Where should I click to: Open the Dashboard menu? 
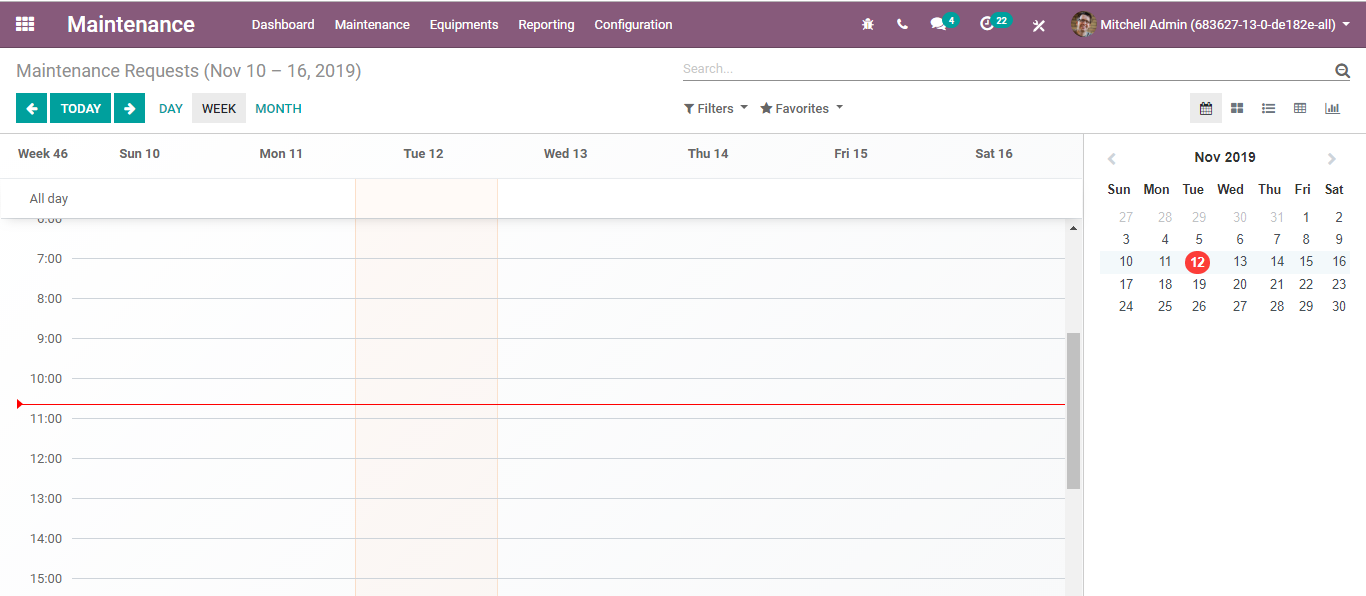click(283, 24)
